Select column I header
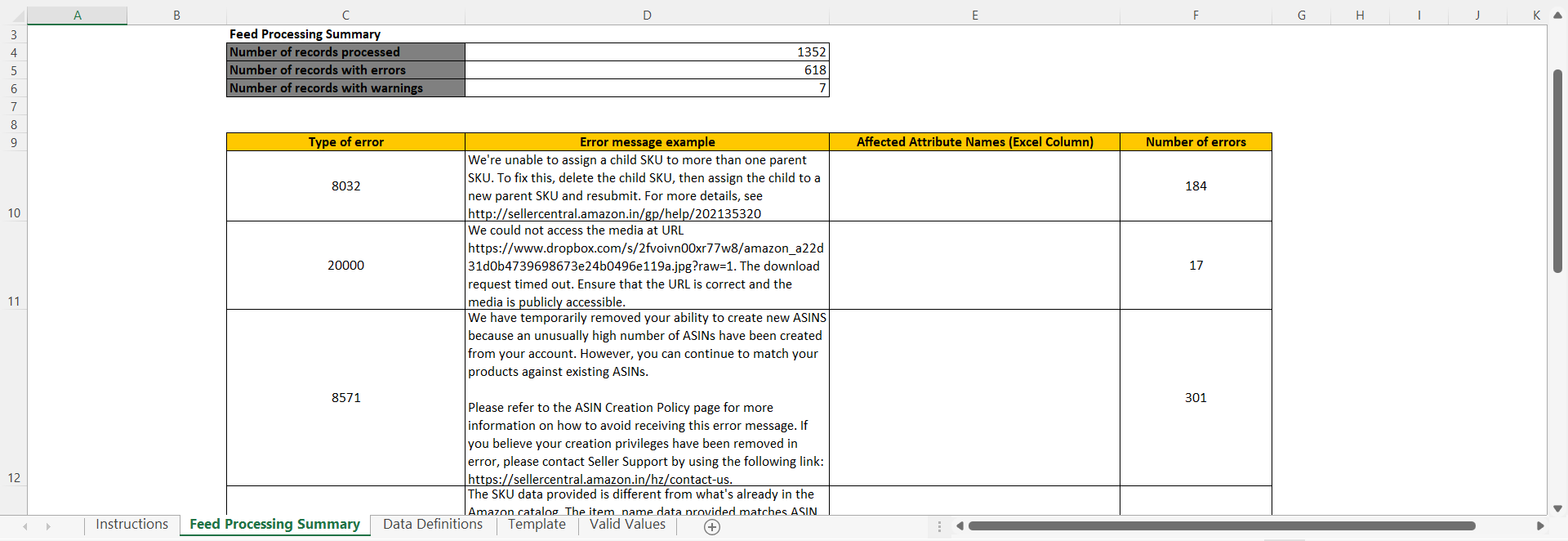This screenshot has width=1568, height=541. pyautogui.click(x=1419, y=16)
